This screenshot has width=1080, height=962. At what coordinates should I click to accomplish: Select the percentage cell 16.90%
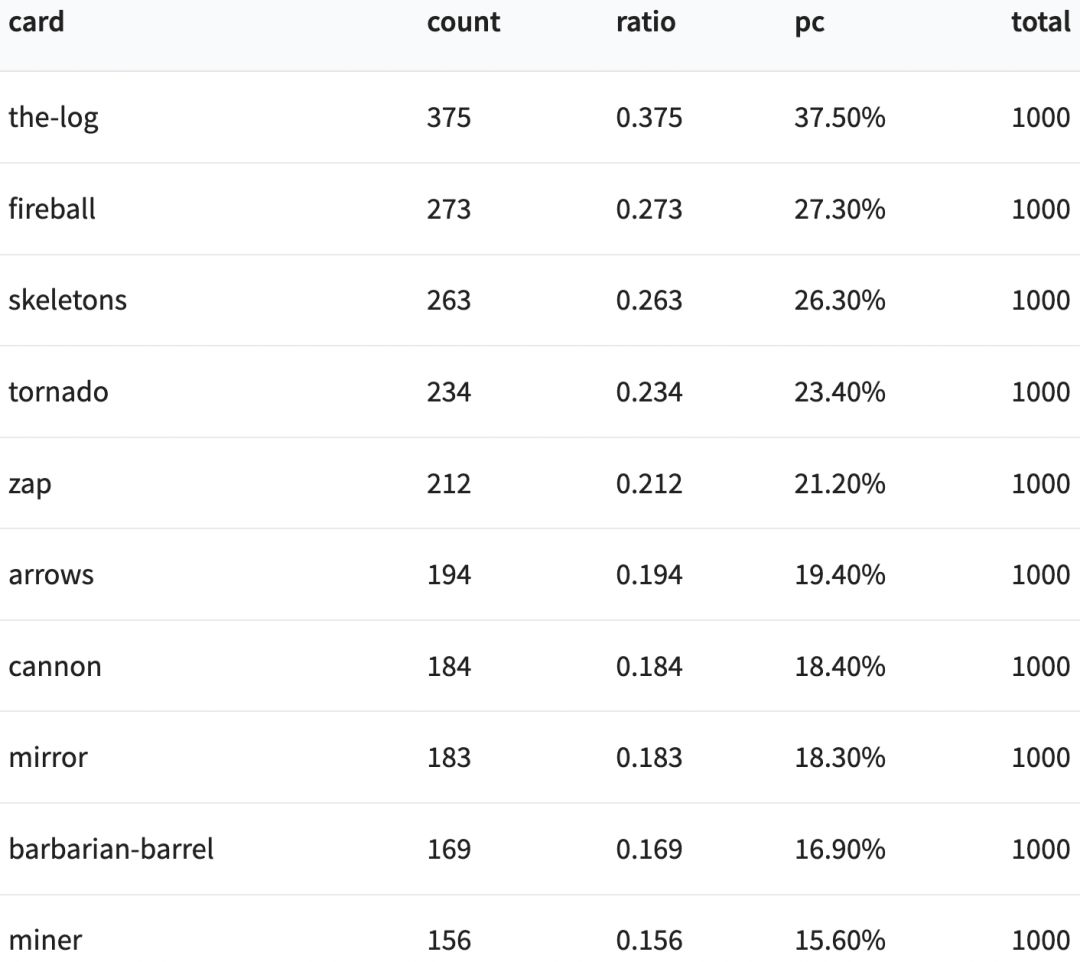[839, 849]
